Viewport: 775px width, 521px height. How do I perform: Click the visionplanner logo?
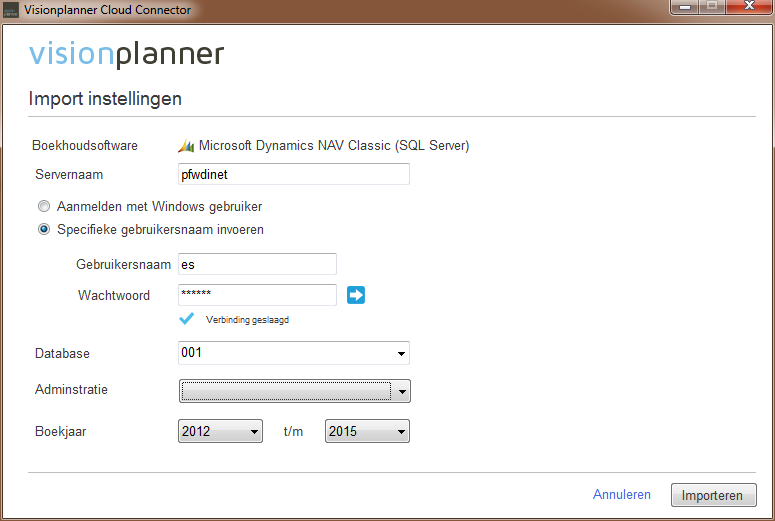click(x=127, y=54)
